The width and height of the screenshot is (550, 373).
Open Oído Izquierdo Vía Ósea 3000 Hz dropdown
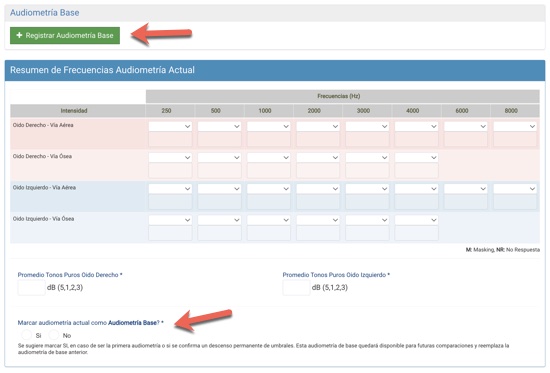click(x=367, y=220)
